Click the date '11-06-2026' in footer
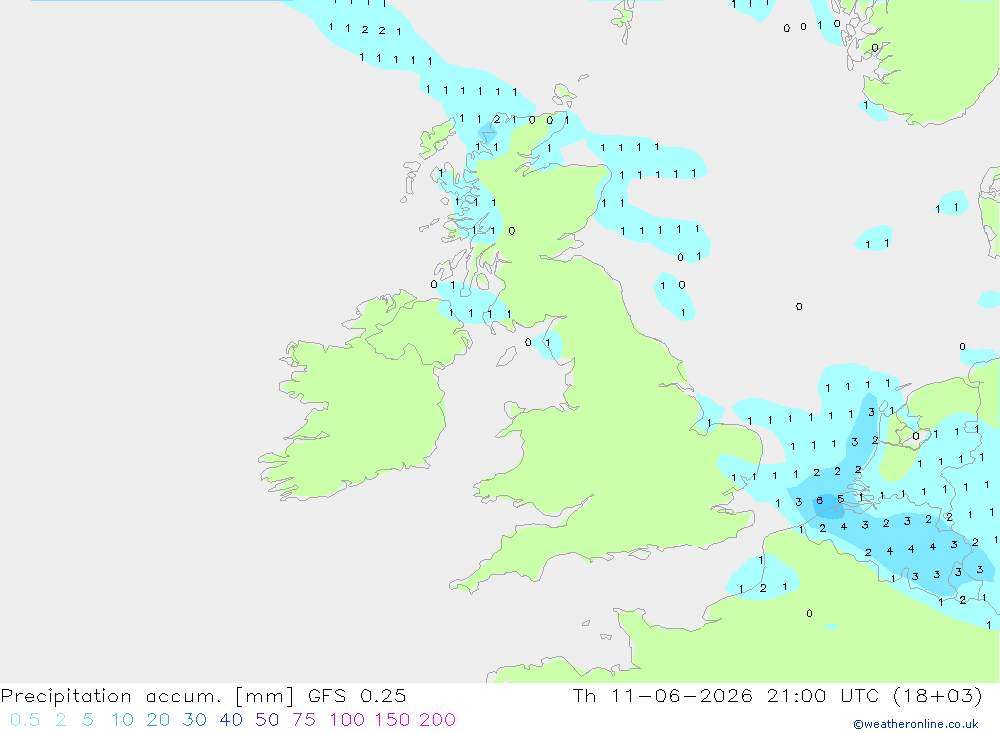The image size is (1000, 733). [x=682, y=696]
